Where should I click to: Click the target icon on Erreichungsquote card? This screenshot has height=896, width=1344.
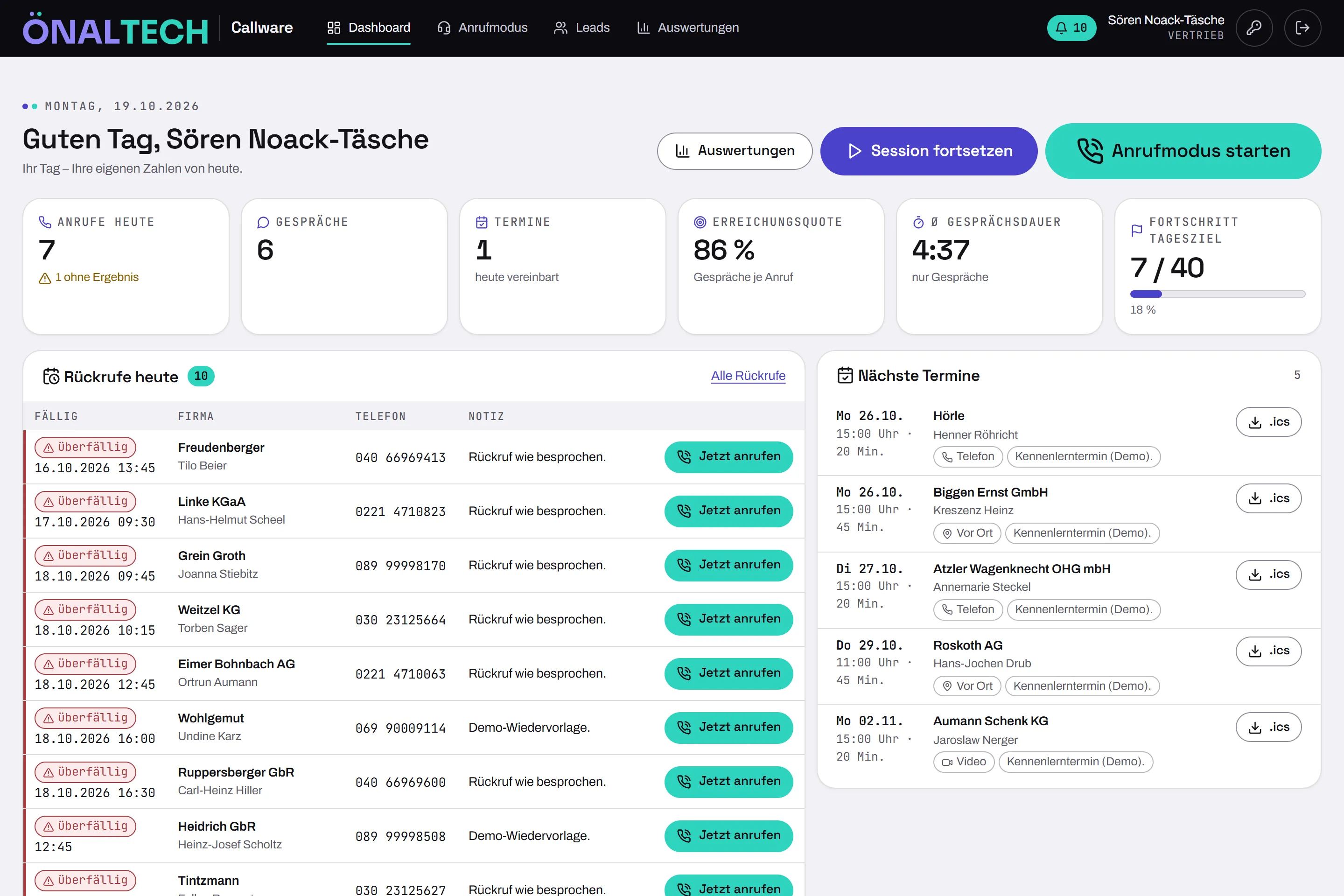click(700, 222)
